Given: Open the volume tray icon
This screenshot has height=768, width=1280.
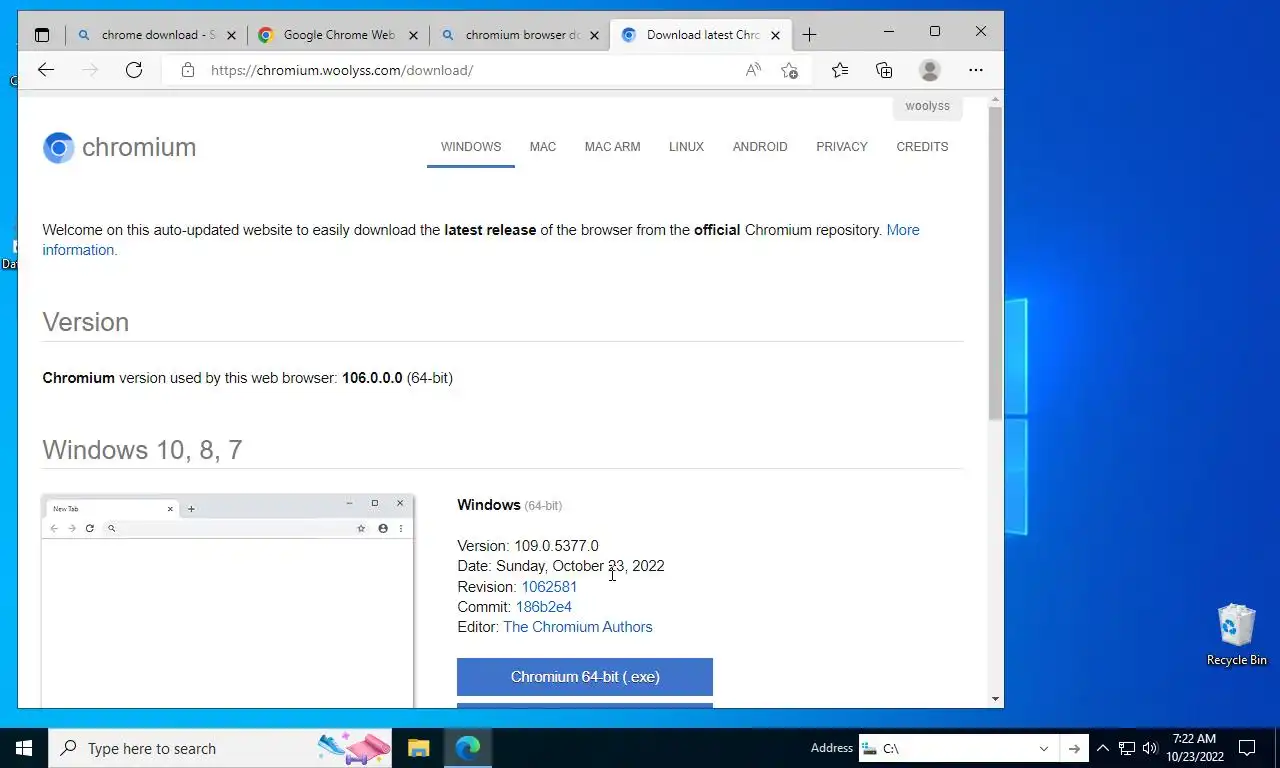Looking at the screenshot, I should [x=1149, y=748].
